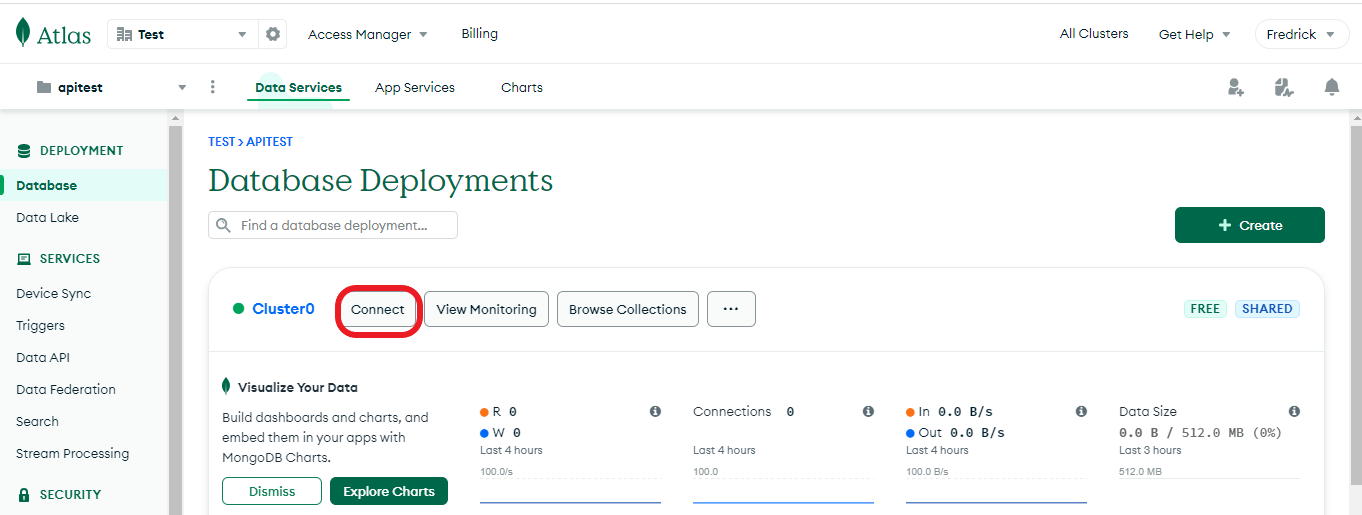The width and height of the screenshot is (1362, 515).
Task: Click info icon beside R/W operations
Action: click(655, 411)
